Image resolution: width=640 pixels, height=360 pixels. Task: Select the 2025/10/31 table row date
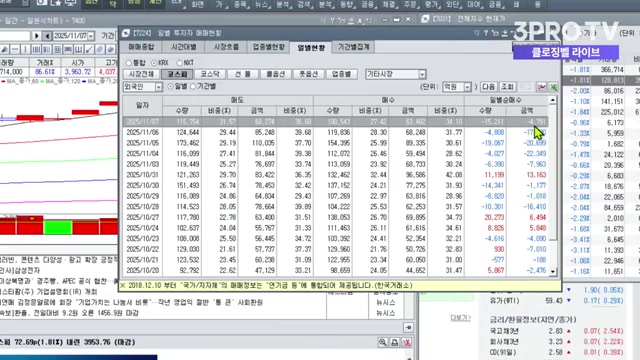click(142, 175)
